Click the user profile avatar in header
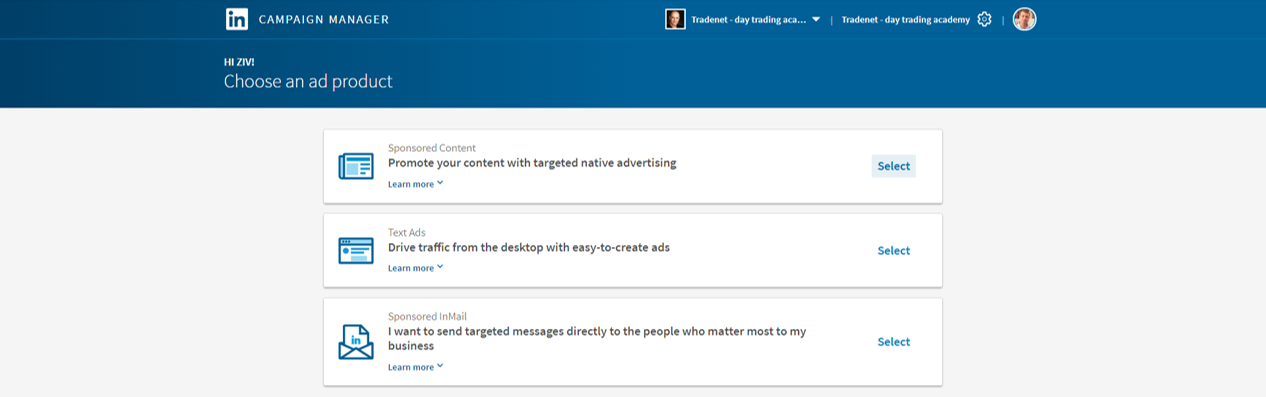This screenshot has height=397, width=1266. 1024,19
